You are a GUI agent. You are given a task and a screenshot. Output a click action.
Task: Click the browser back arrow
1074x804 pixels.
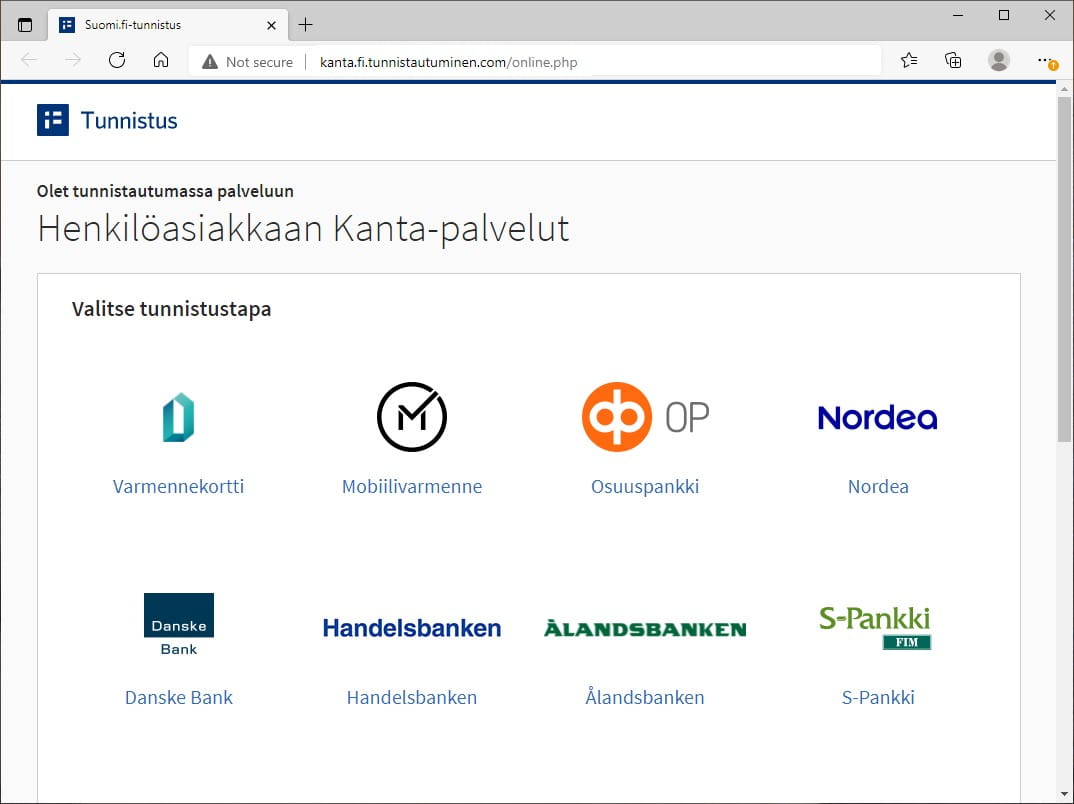(29, 60)
